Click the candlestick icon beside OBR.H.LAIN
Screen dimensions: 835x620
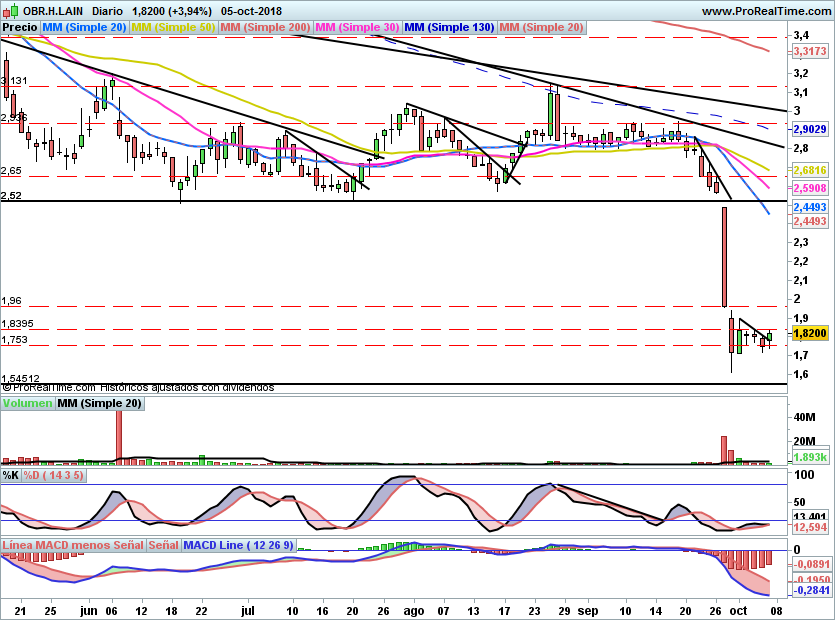pyautogui.click(x=10, y=11)
